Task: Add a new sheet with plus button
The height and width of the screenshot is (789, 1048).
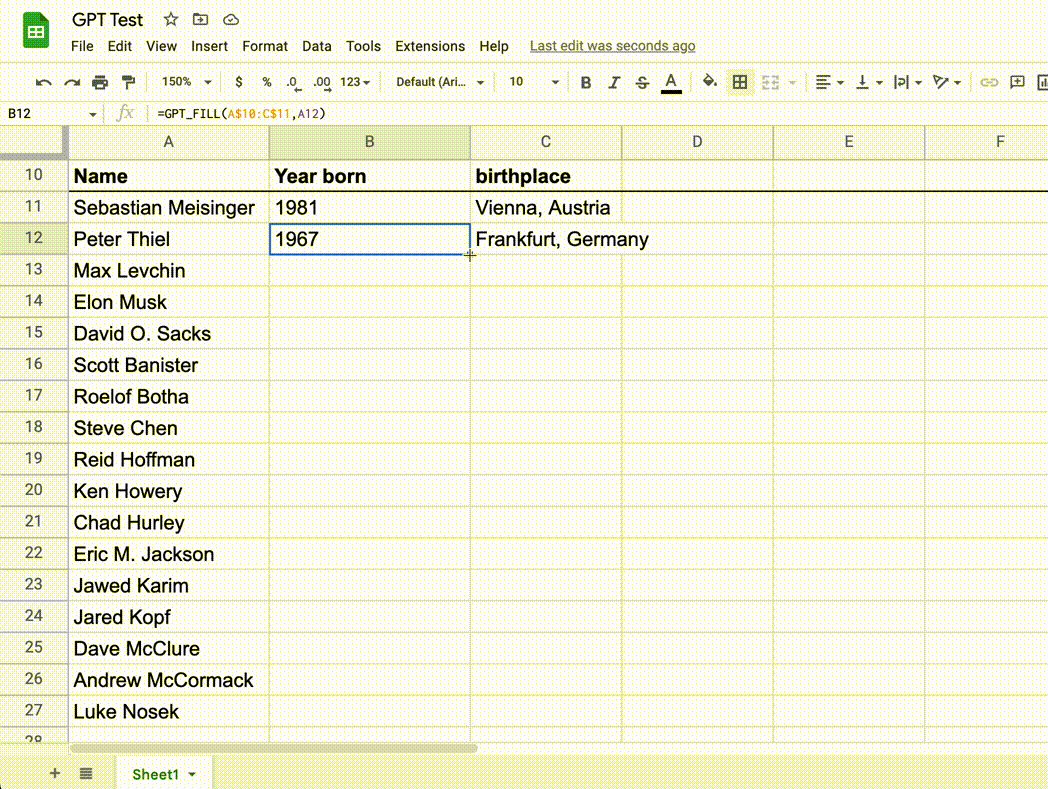Action: coord(55,773)
